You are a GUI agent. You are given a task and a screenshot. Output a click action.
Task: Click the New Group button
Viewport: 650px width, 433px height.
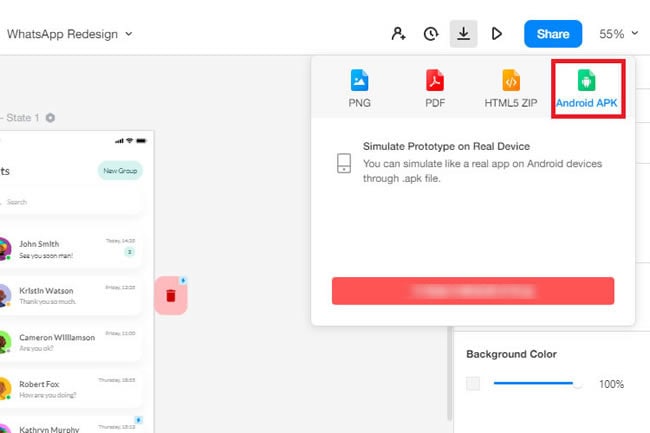coord(120,171)
